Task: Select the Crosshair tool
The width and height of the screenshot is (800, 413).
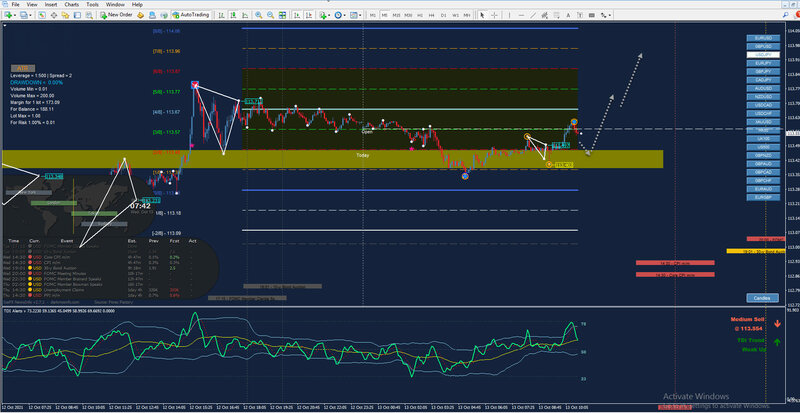Action: pos(494,15)
